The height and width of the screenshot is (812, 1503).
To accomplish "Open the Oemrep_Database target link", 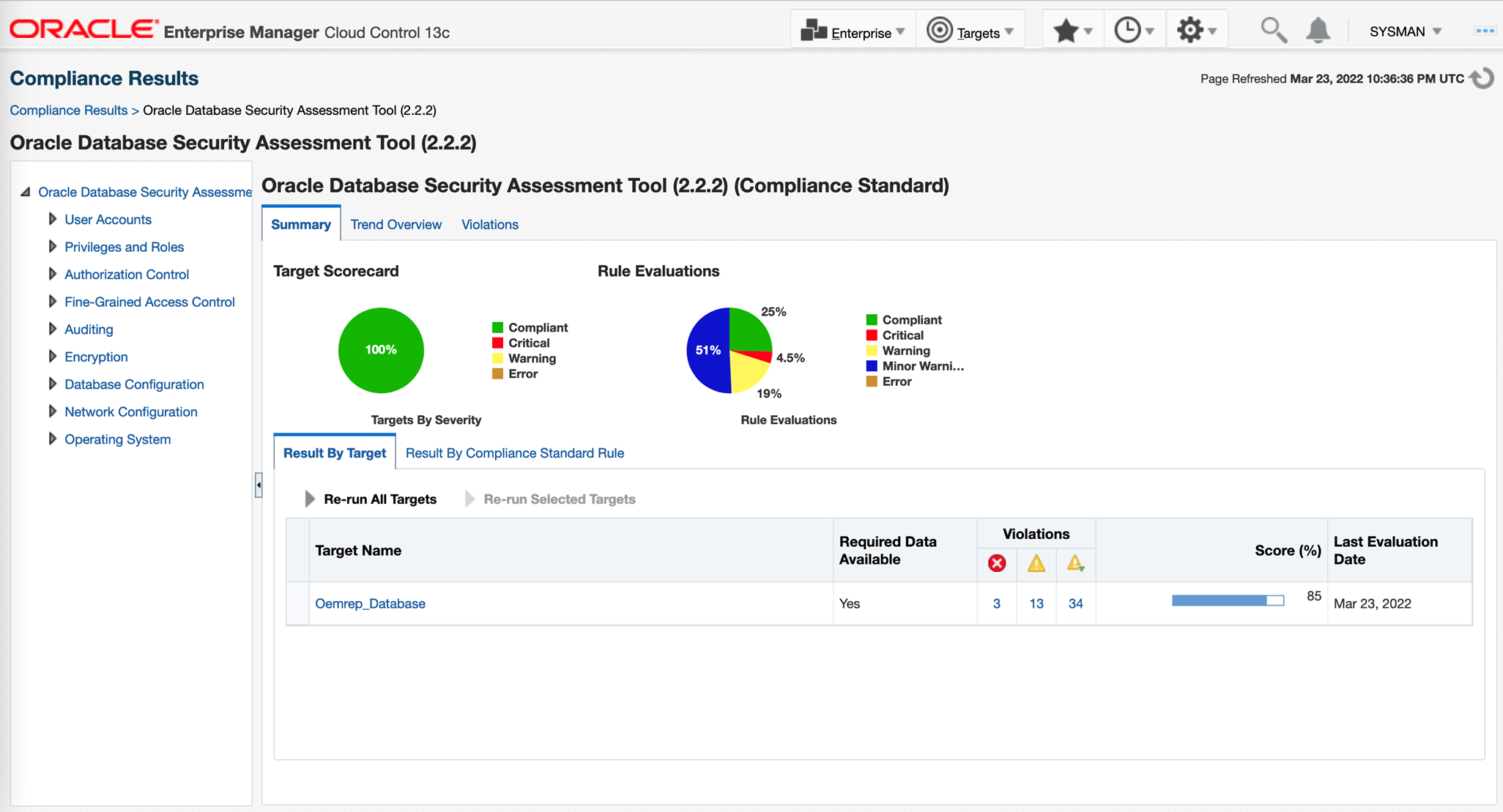I will [x=370, y=603].
